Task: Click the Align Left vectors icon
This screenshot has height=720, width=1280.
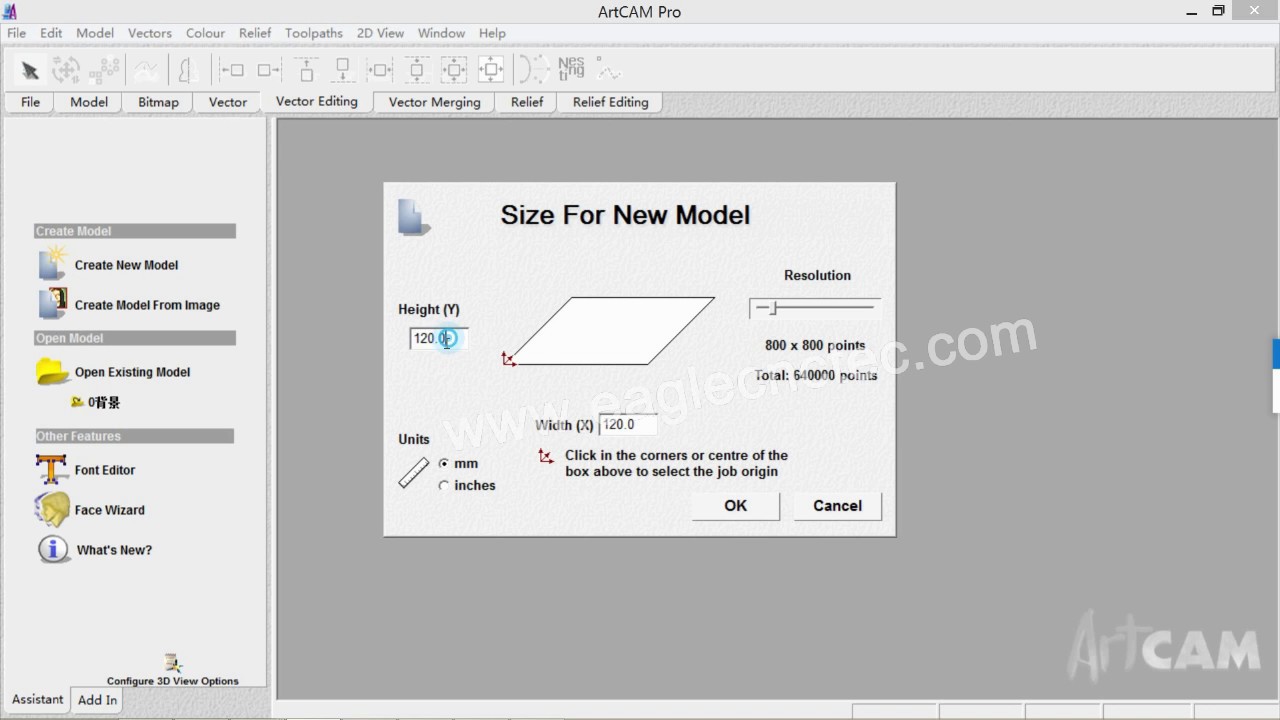Action: (232, 70)
